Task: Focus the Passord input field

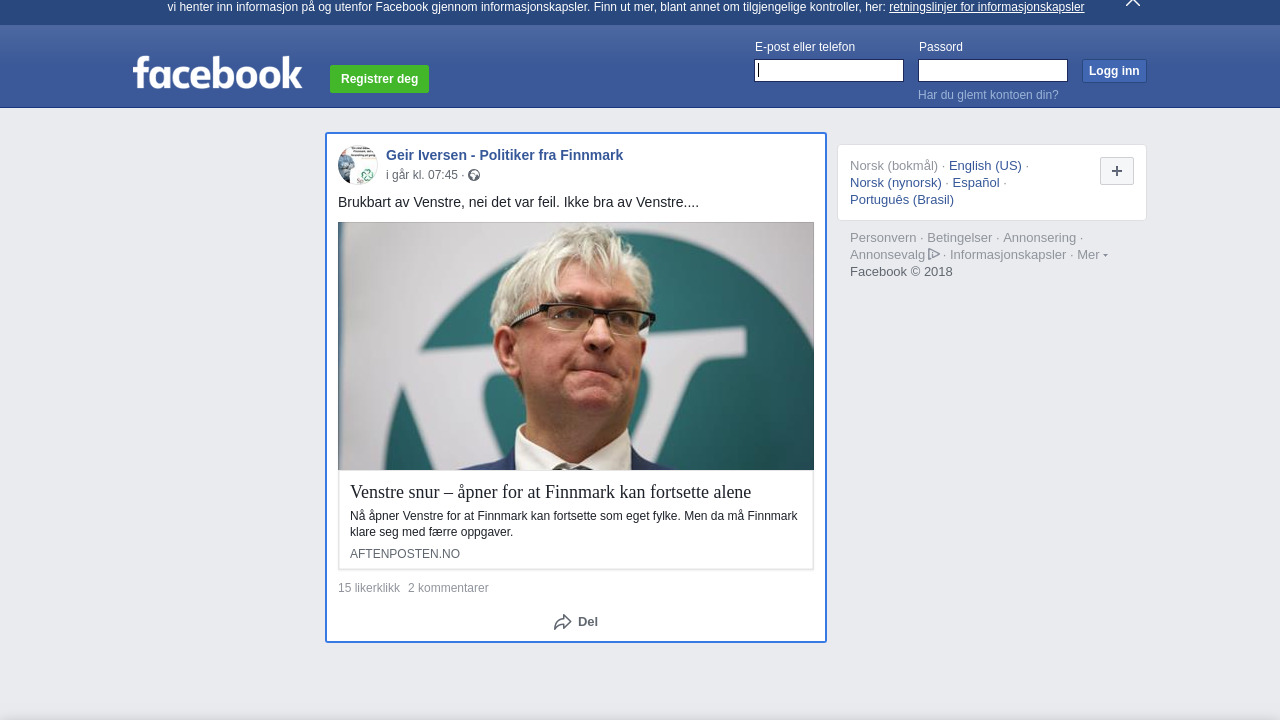Action: pos(993,70)
